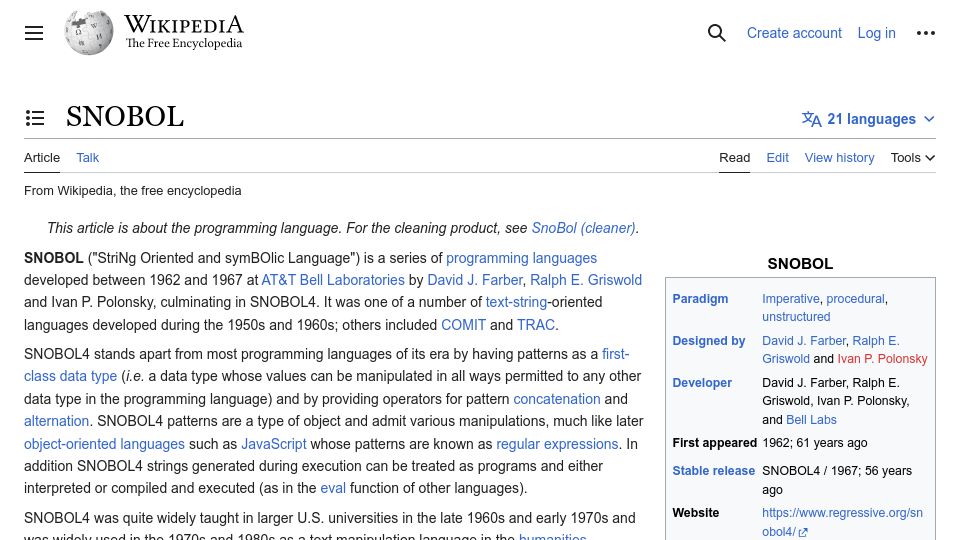Click the Designed by infobox label
The height and width of the screenshot is (540, 960).
tap(708, 340)
